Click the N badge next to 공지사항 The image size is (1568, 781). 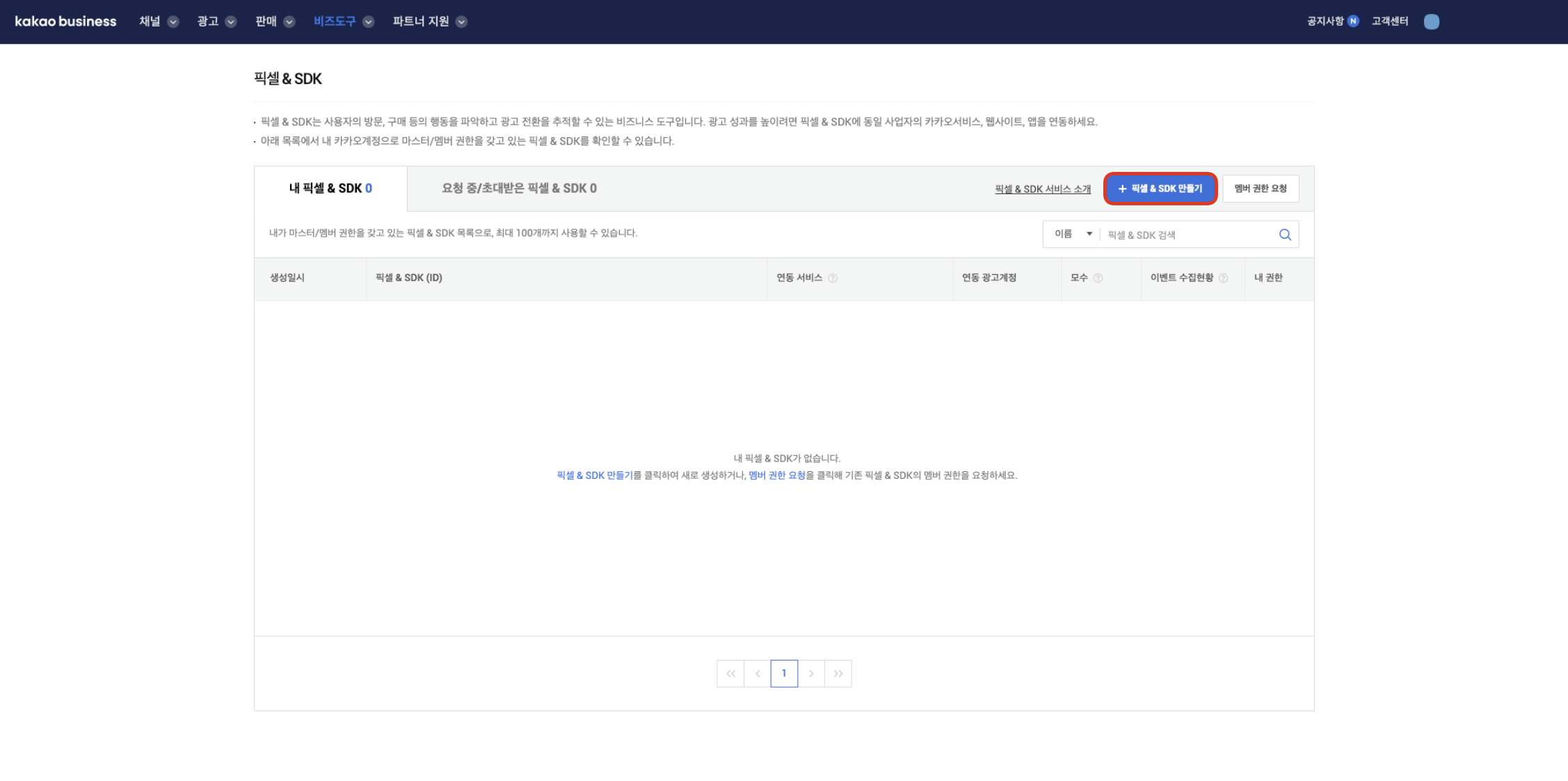click(1352, 21)
